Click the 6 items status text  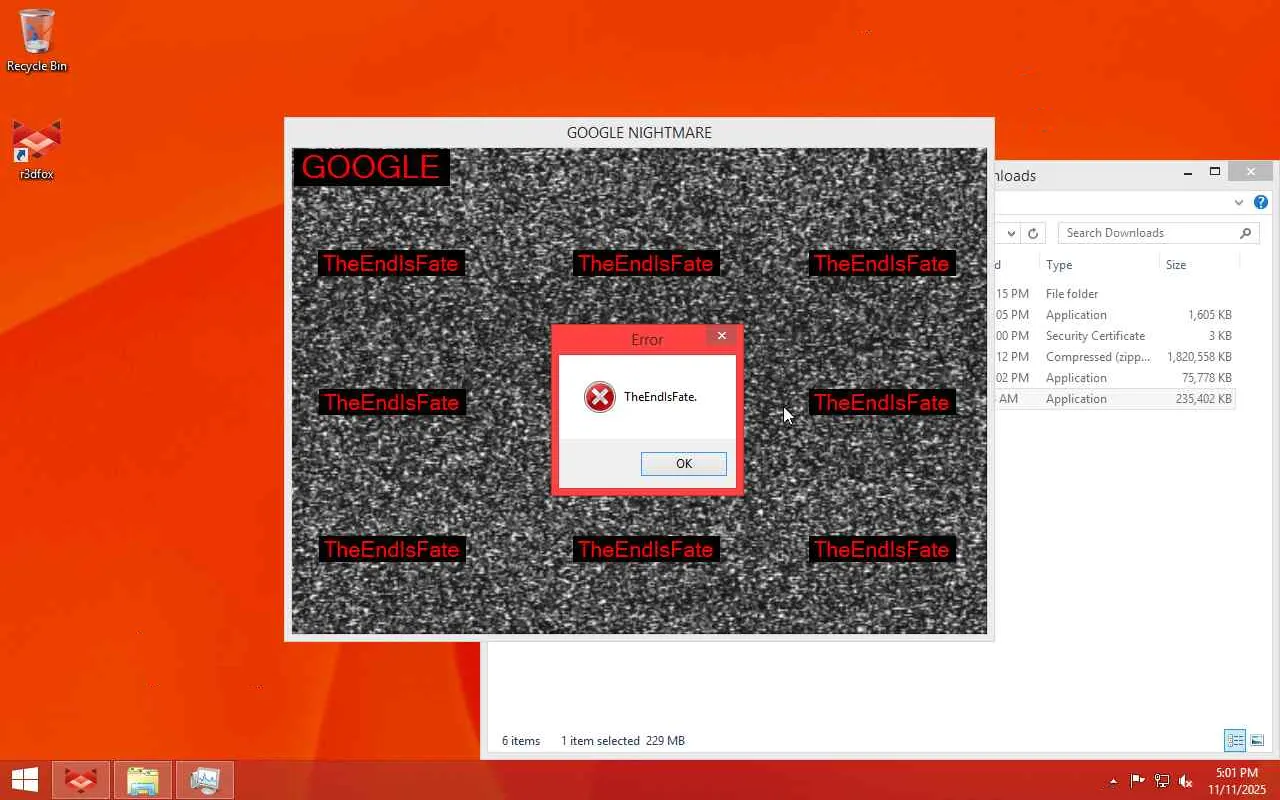(x=521, y=741)
